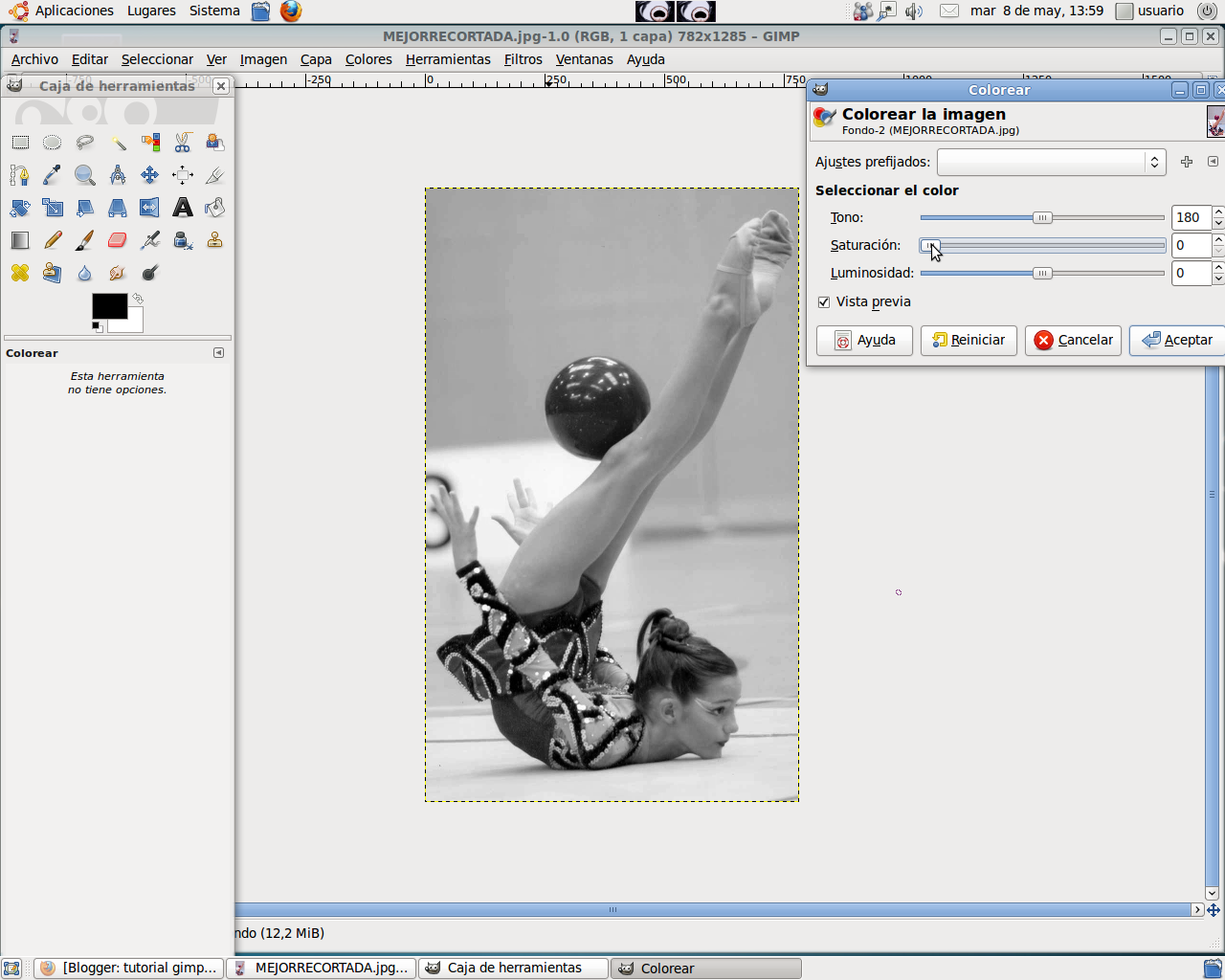Click the Saturación slider handle
The height and width of the screenshot is (980, 1225).
click(928, 246)
